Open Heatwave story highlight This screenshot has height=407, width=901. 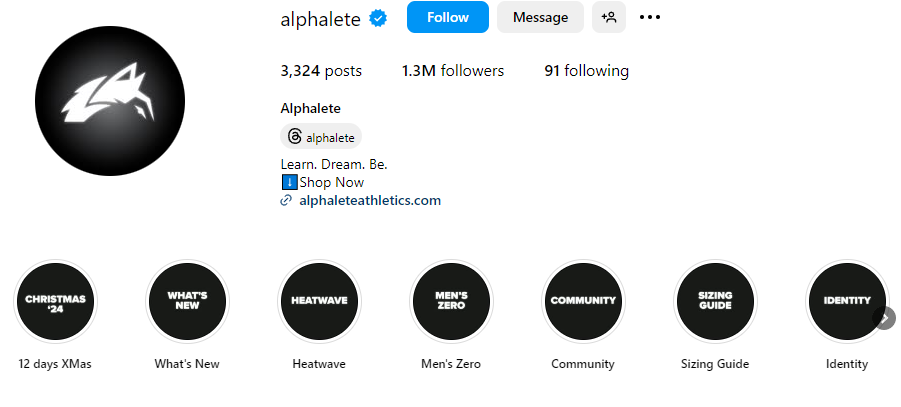(x=319, y=301)
